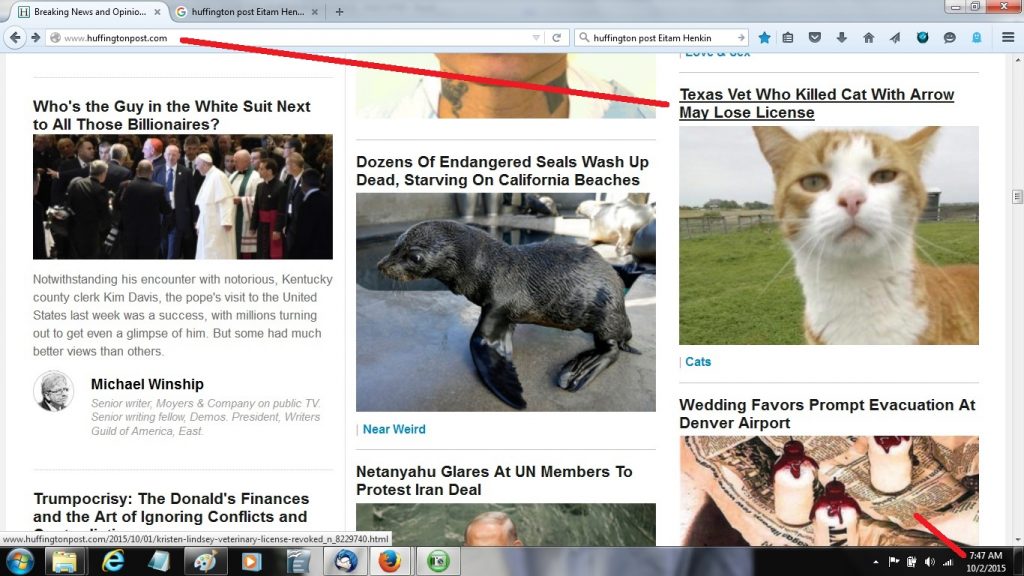Open Wedding Favors Prompt Evacuation headline

[x=827, y=414]
